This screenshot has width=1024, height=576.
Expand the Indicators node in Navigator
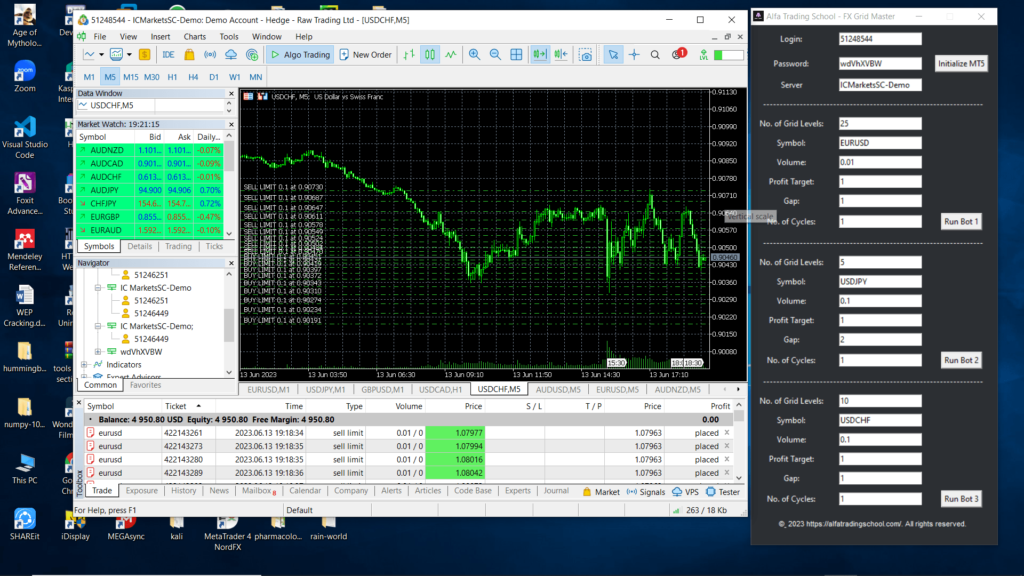[x=83, y=364]
